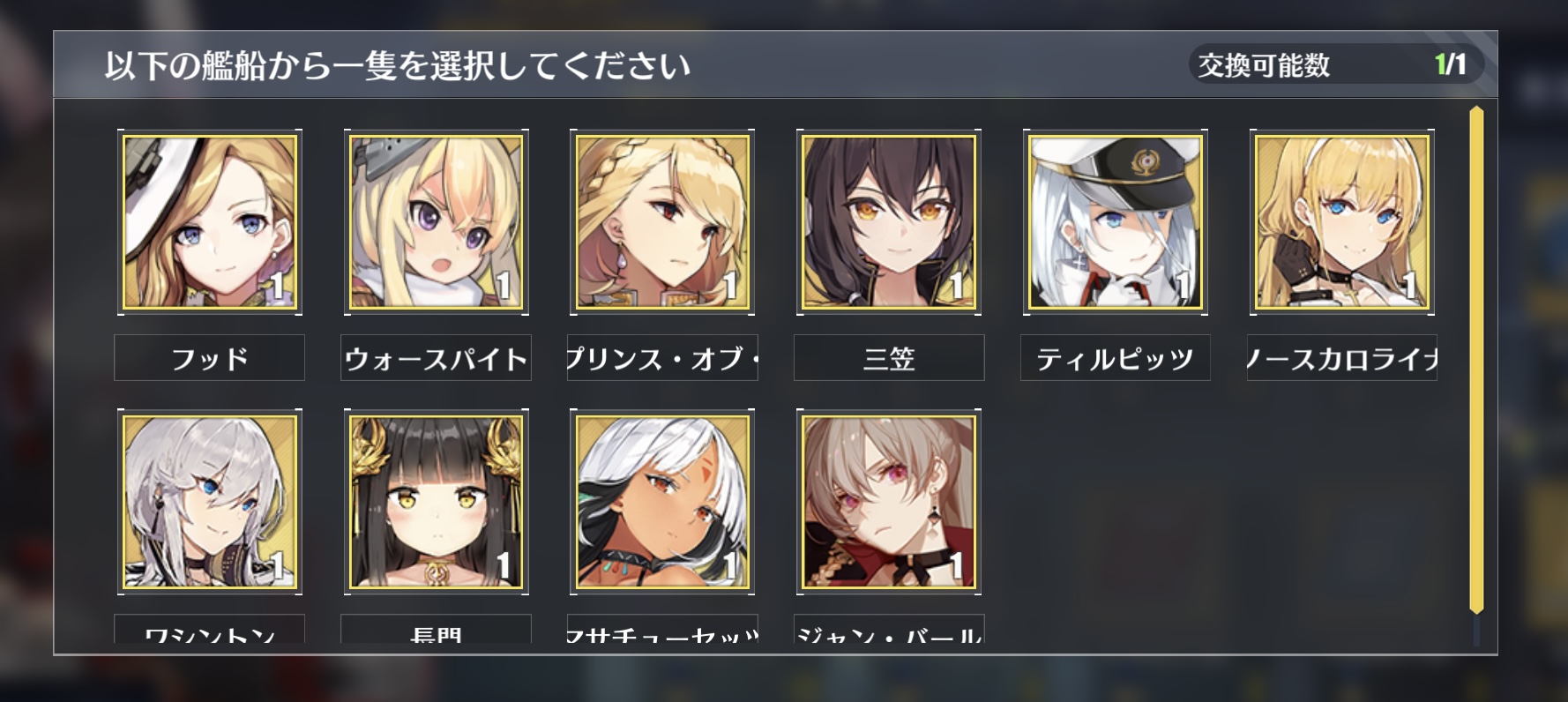Click the ウォースパイト name label

coord(437,358)
